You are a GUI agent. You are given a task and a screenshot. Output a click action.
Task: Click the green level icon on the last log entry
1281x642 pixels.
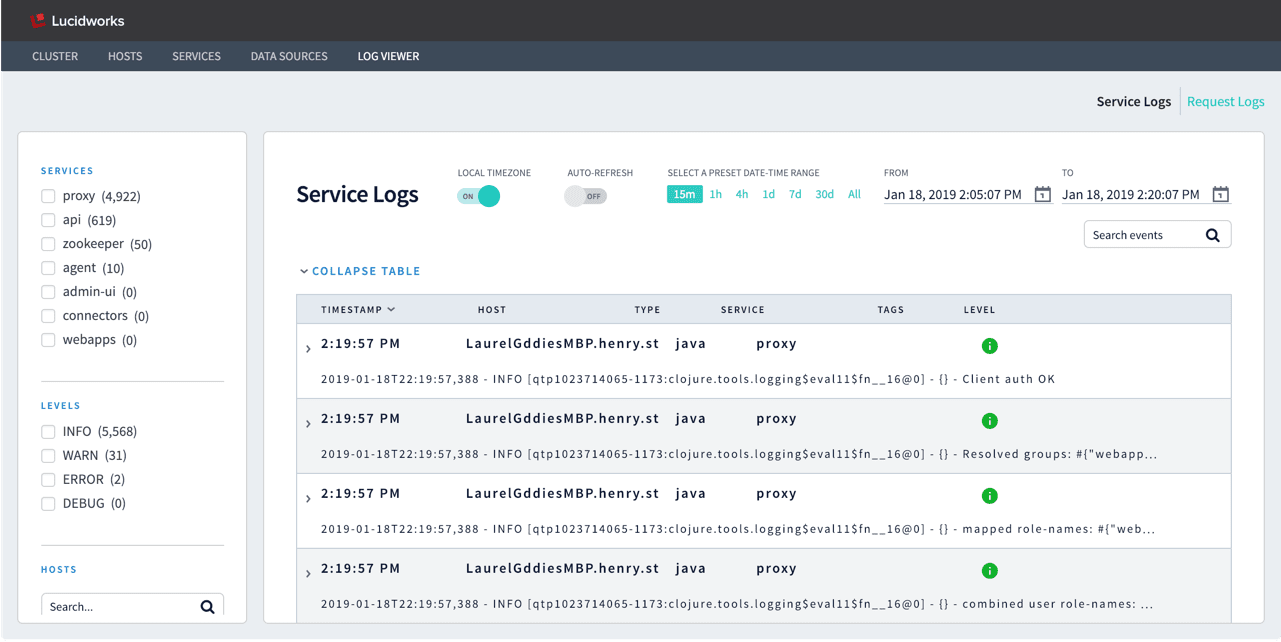[989, 570]
